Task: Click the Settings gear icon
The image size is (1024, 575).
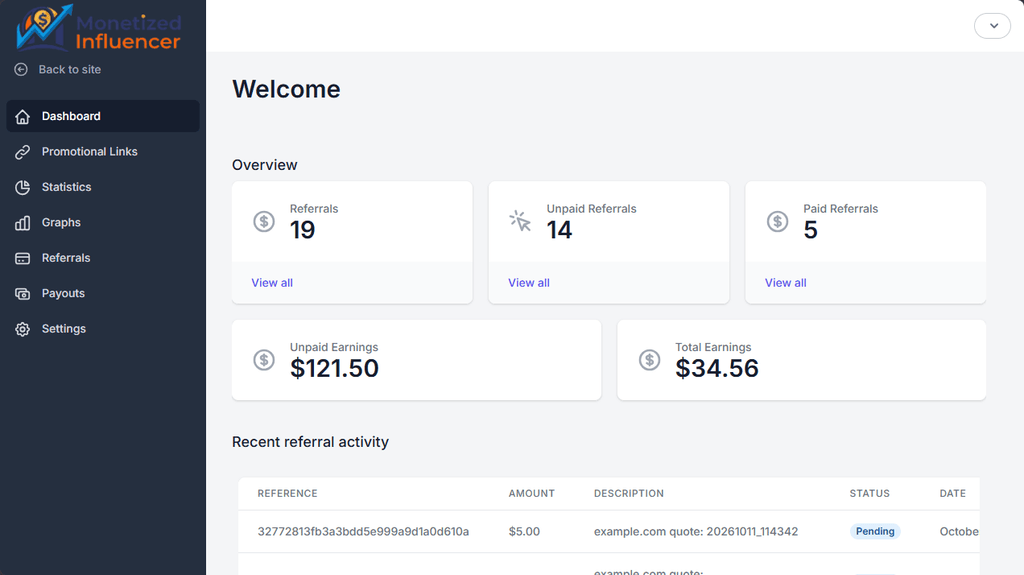Action: [23, 329]
